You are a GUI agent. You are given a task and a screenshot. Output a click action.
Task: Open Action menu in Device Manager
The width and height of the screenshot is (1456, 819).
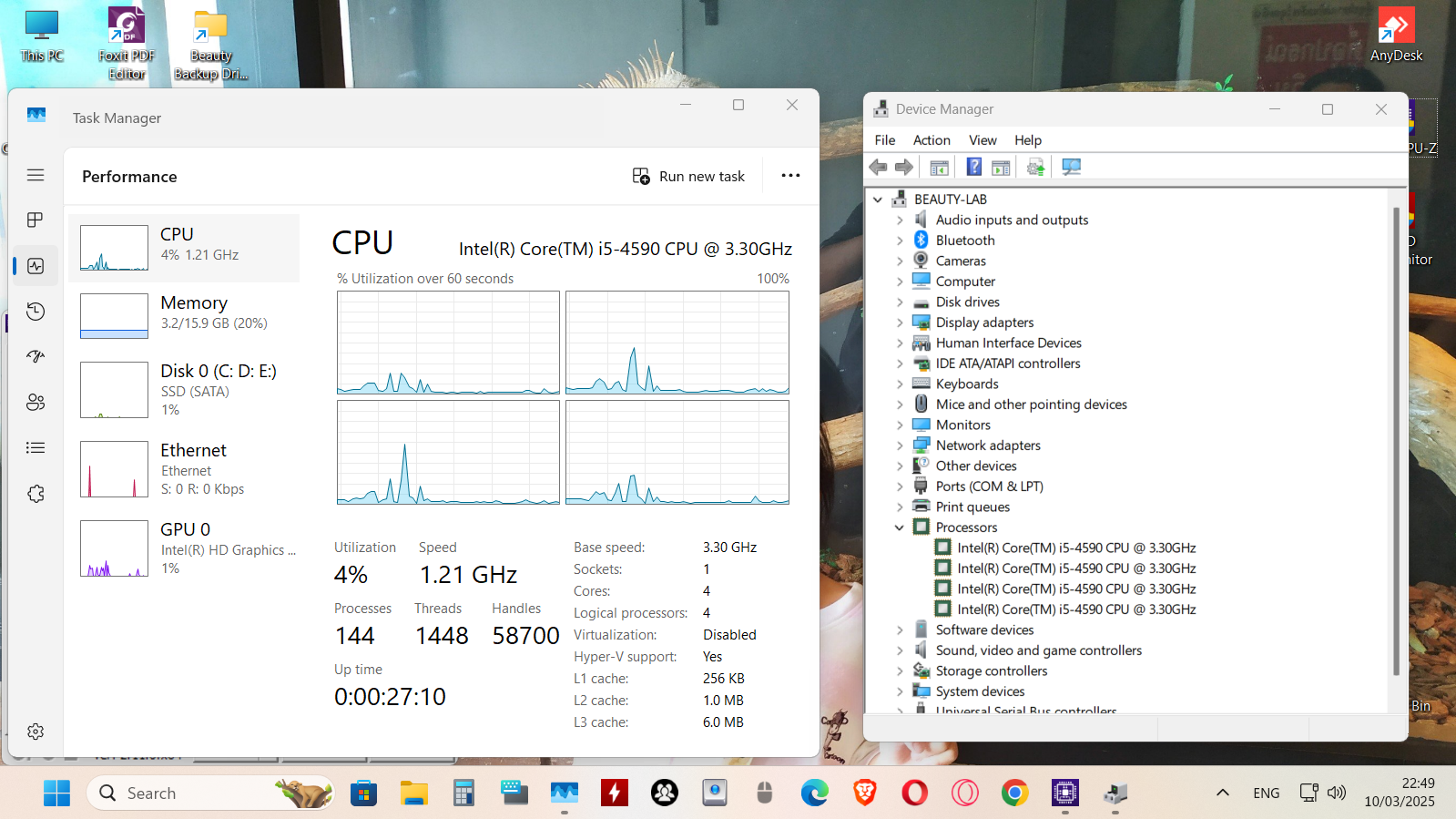click(x=931, y=140)
